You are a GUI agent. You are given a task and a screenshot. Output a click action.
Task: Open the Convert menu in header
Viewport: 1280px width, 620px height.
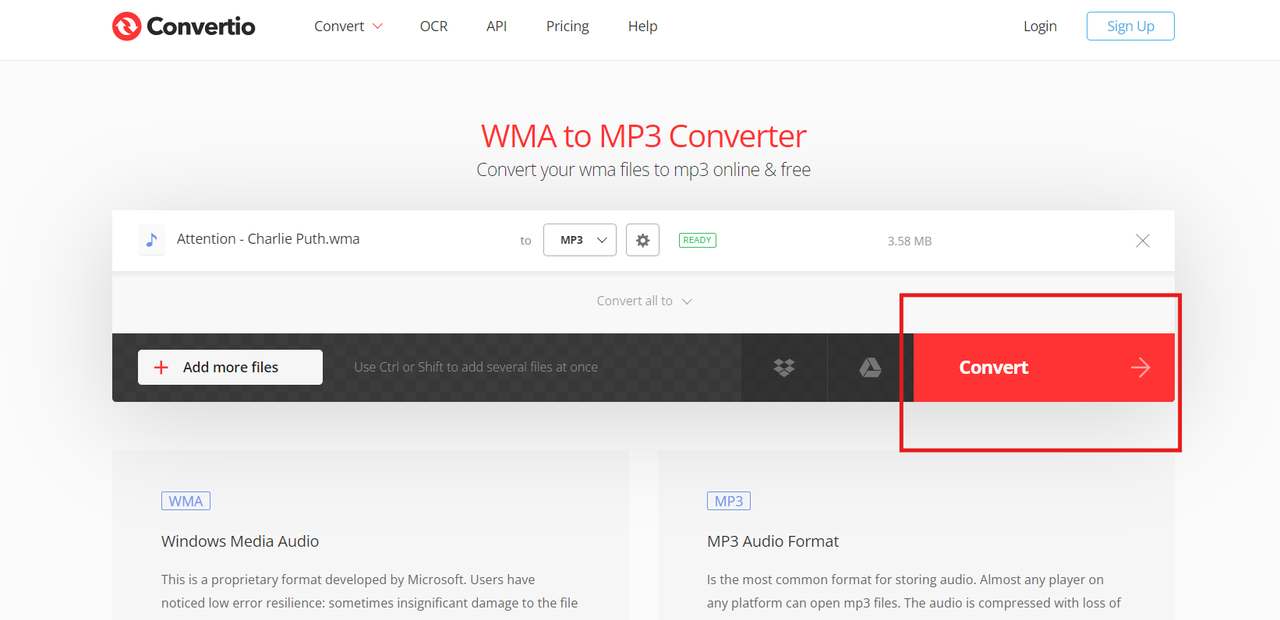[348, 26]
